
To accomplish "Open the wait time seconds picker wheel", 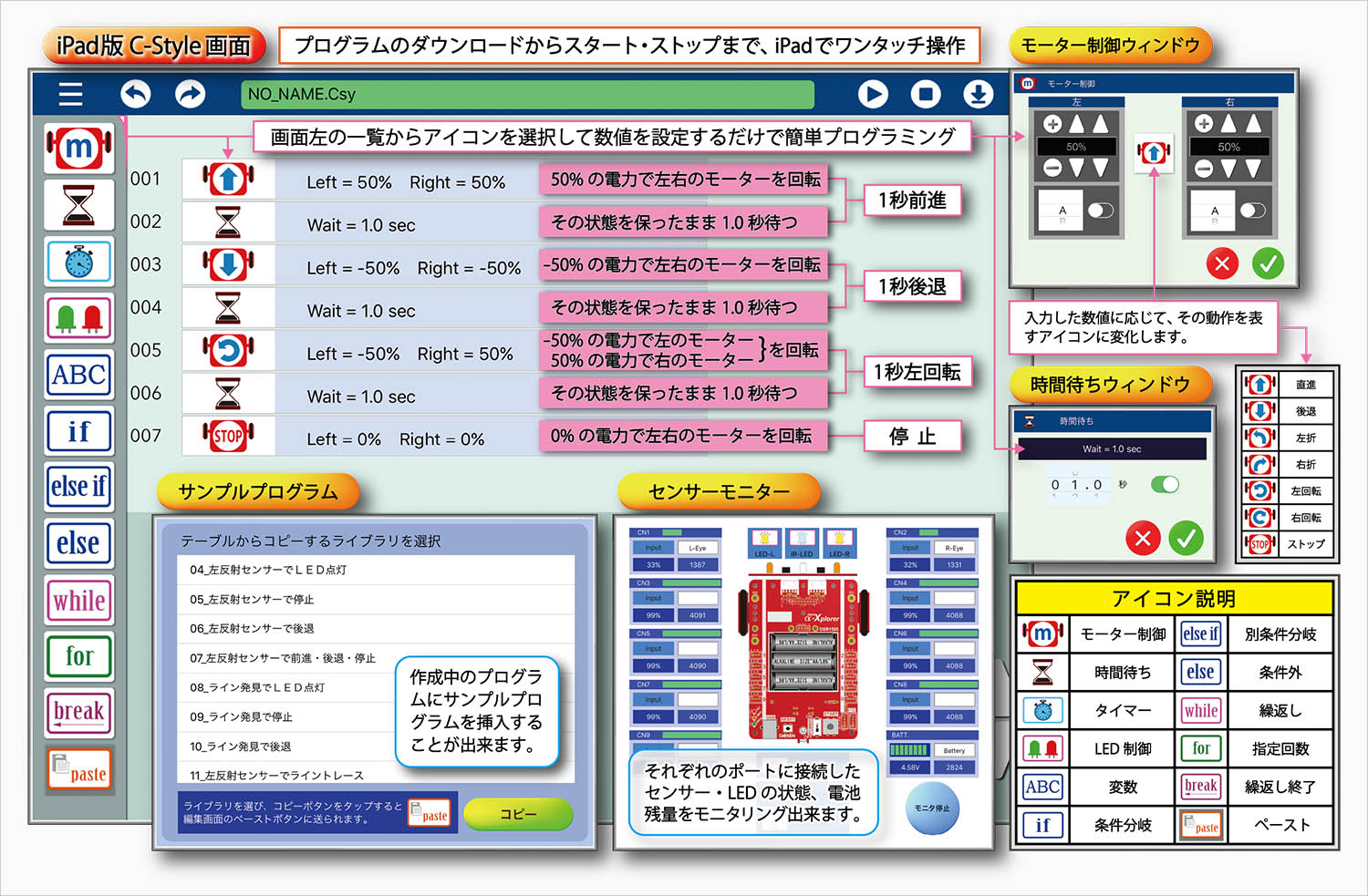I will 1077,485.
